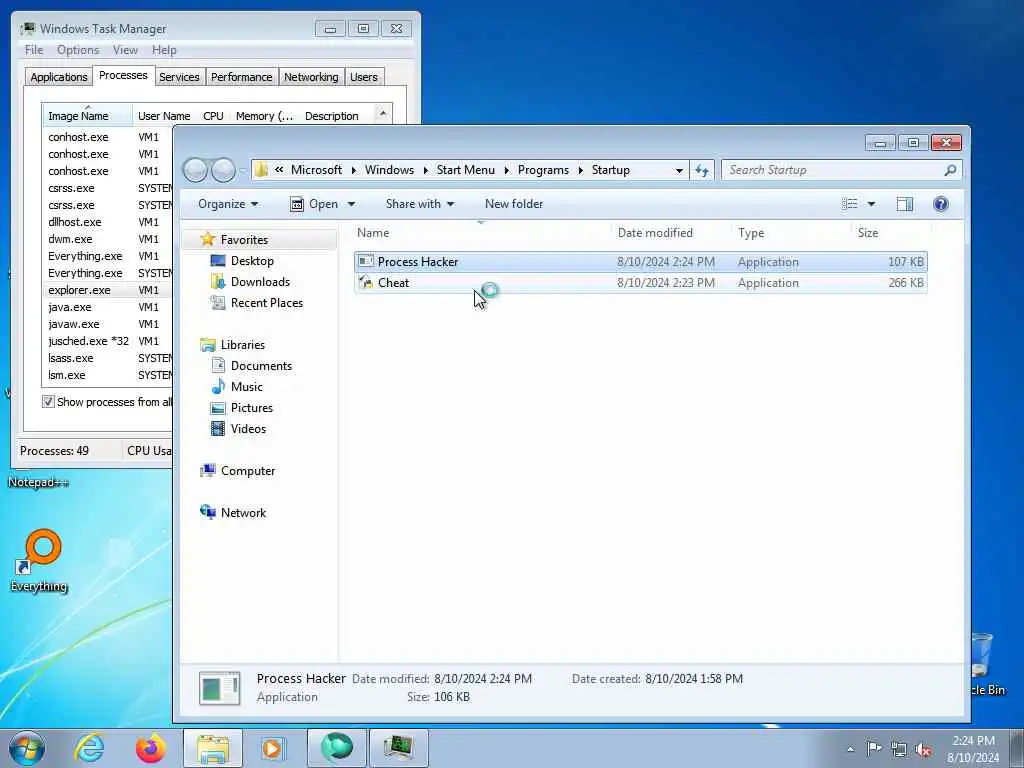The height and width of the screenshot is (768, 1024).
Task: Expand the Organize dropdown
Action: pyautogui.click(x=228, y=204)
